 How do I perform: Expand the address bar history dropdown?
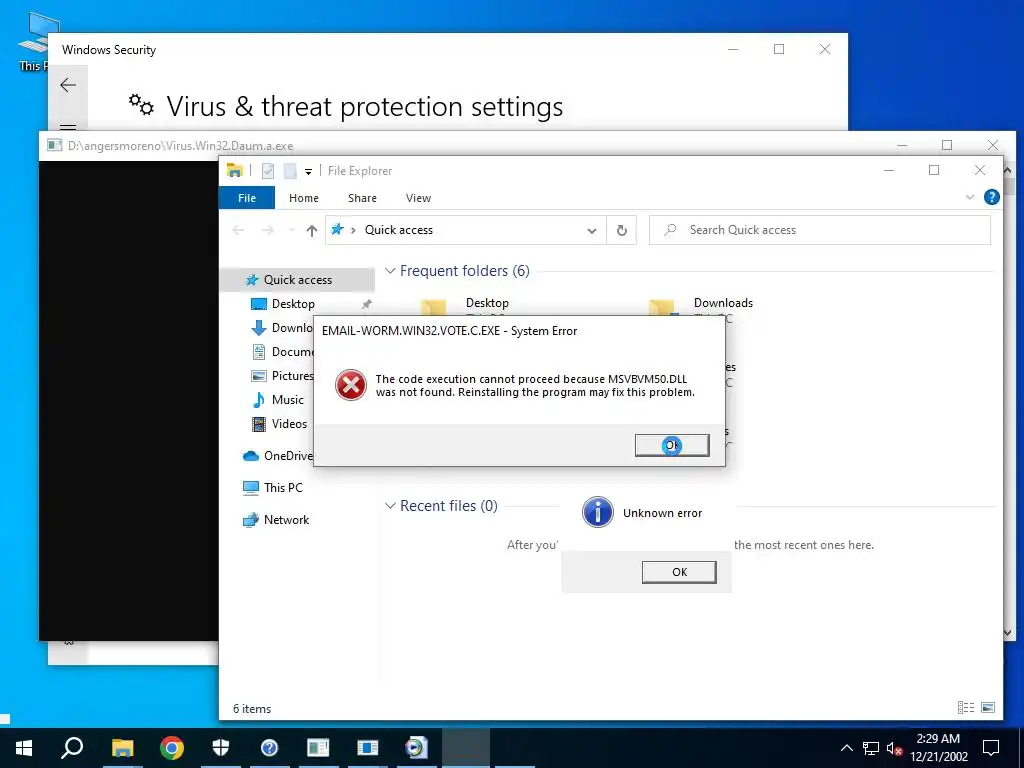click(x=592, y=231)
